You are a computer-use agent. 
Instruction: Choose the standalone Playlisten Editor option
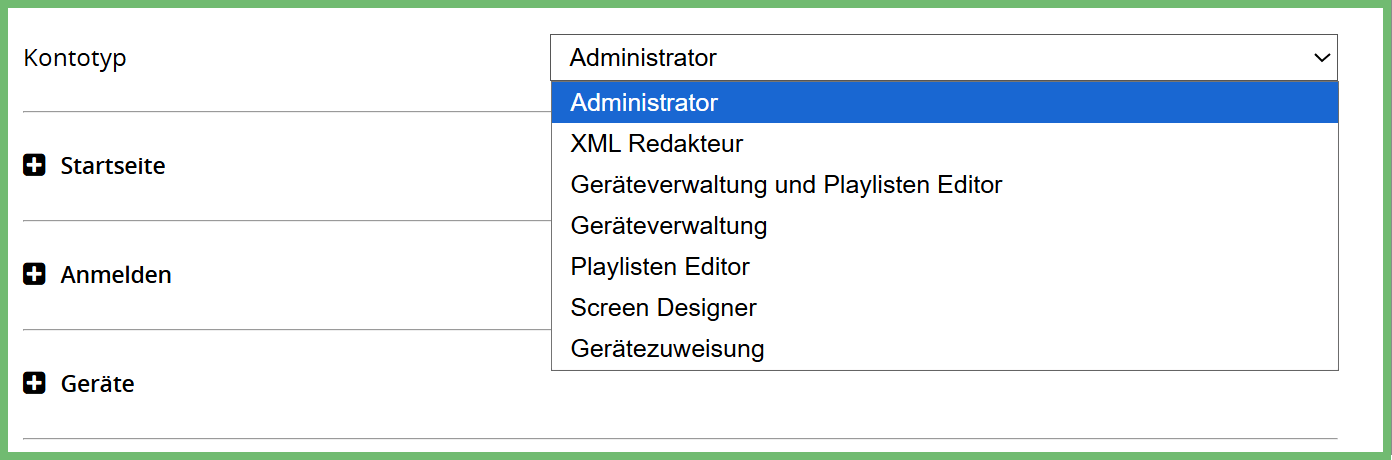click(660, 266)
